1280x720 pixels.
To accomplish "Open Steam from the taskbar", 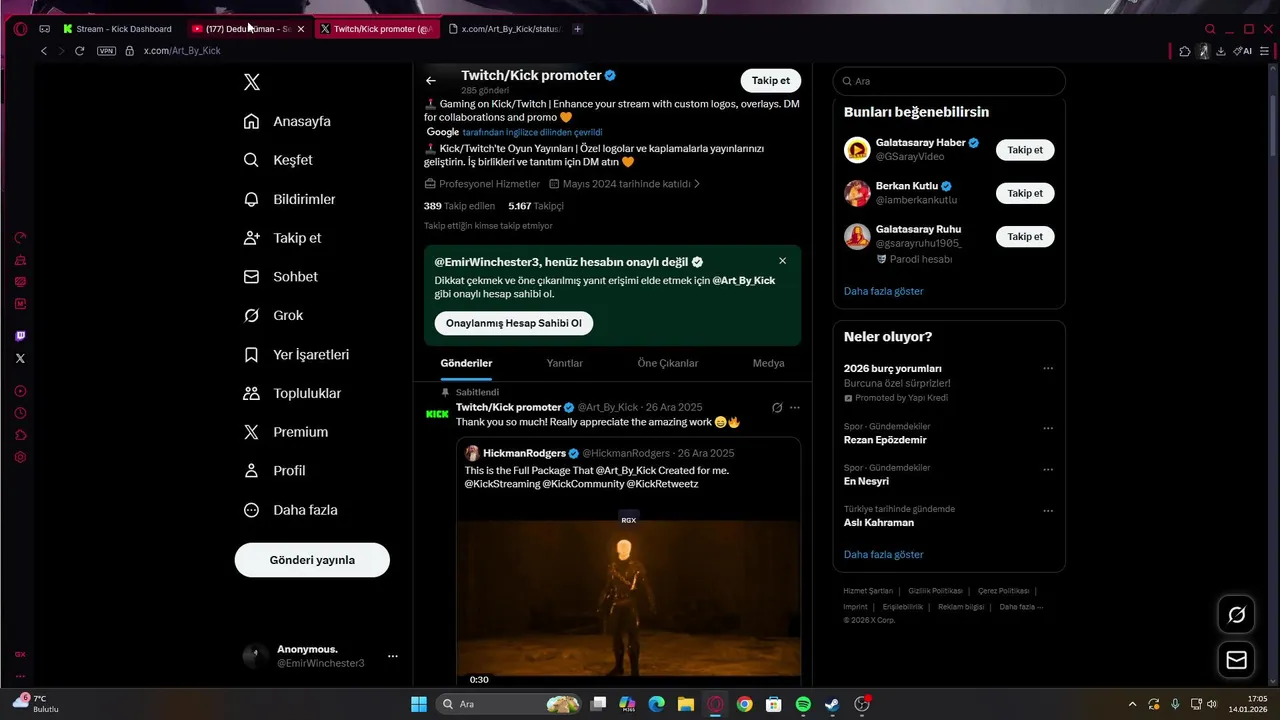I will pos(832,704).
